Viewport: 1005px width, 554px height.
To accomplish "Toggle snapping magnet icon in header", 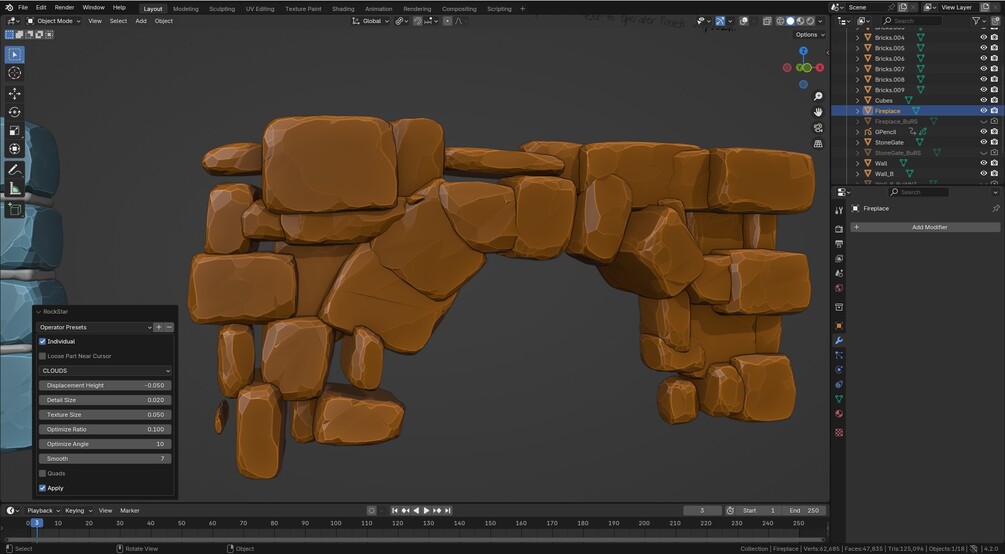I will click(x=418, y=21).
